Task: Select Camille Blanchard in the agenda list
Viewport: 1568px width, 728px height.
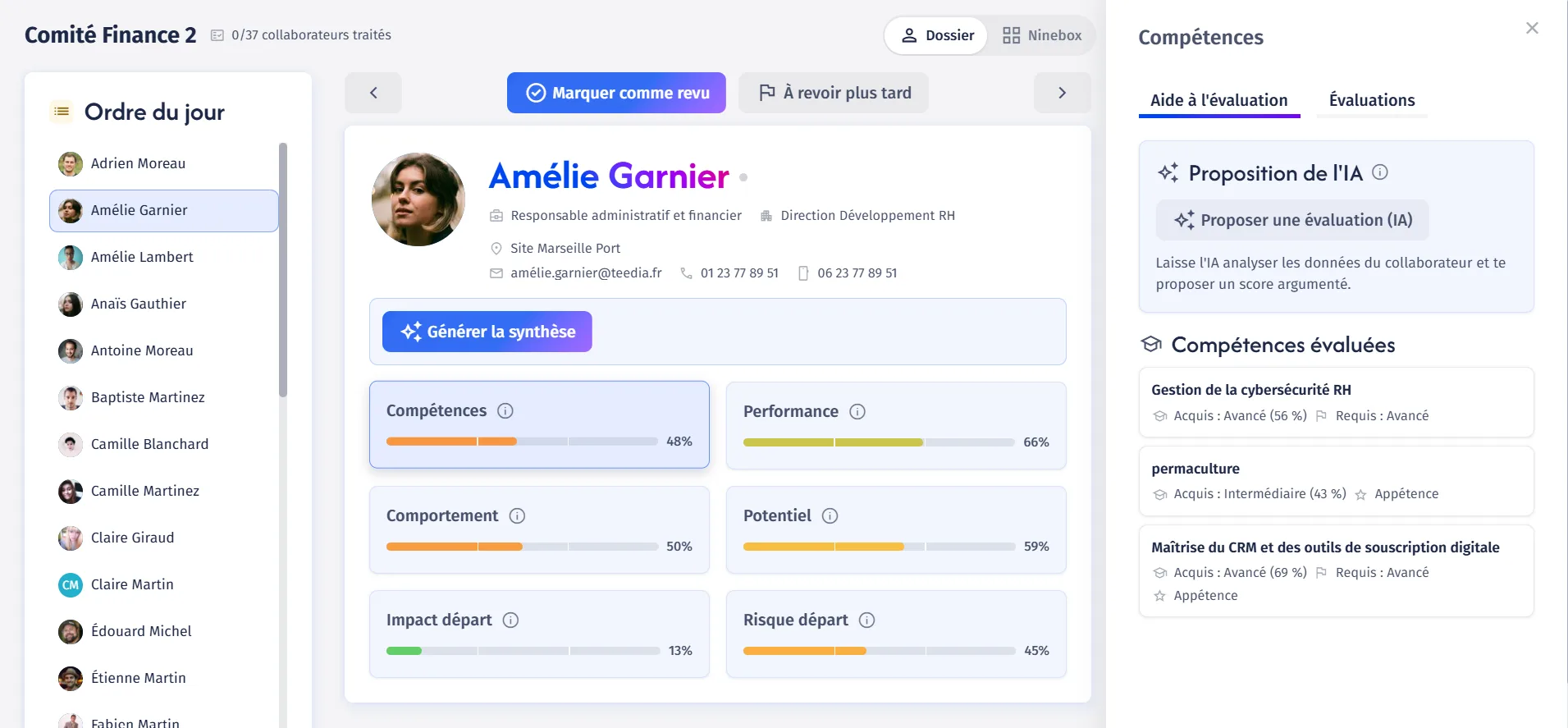Action: coord(164,445)
